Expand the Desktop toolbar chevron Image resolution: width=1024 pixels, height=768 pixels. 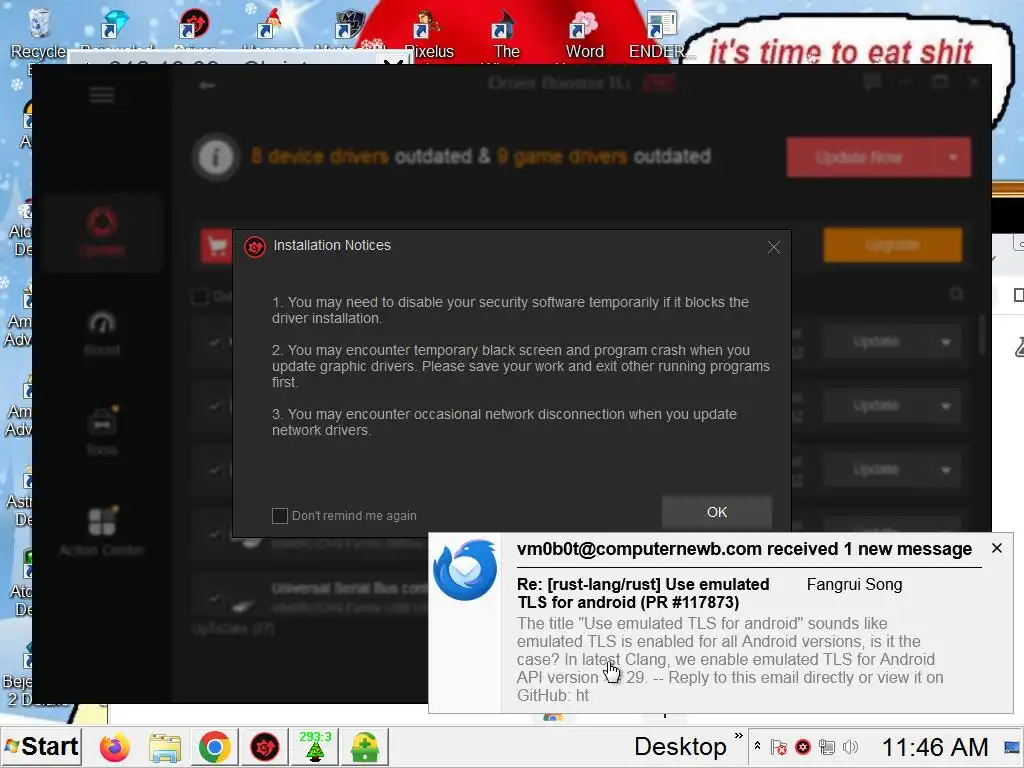coord(739,736)
